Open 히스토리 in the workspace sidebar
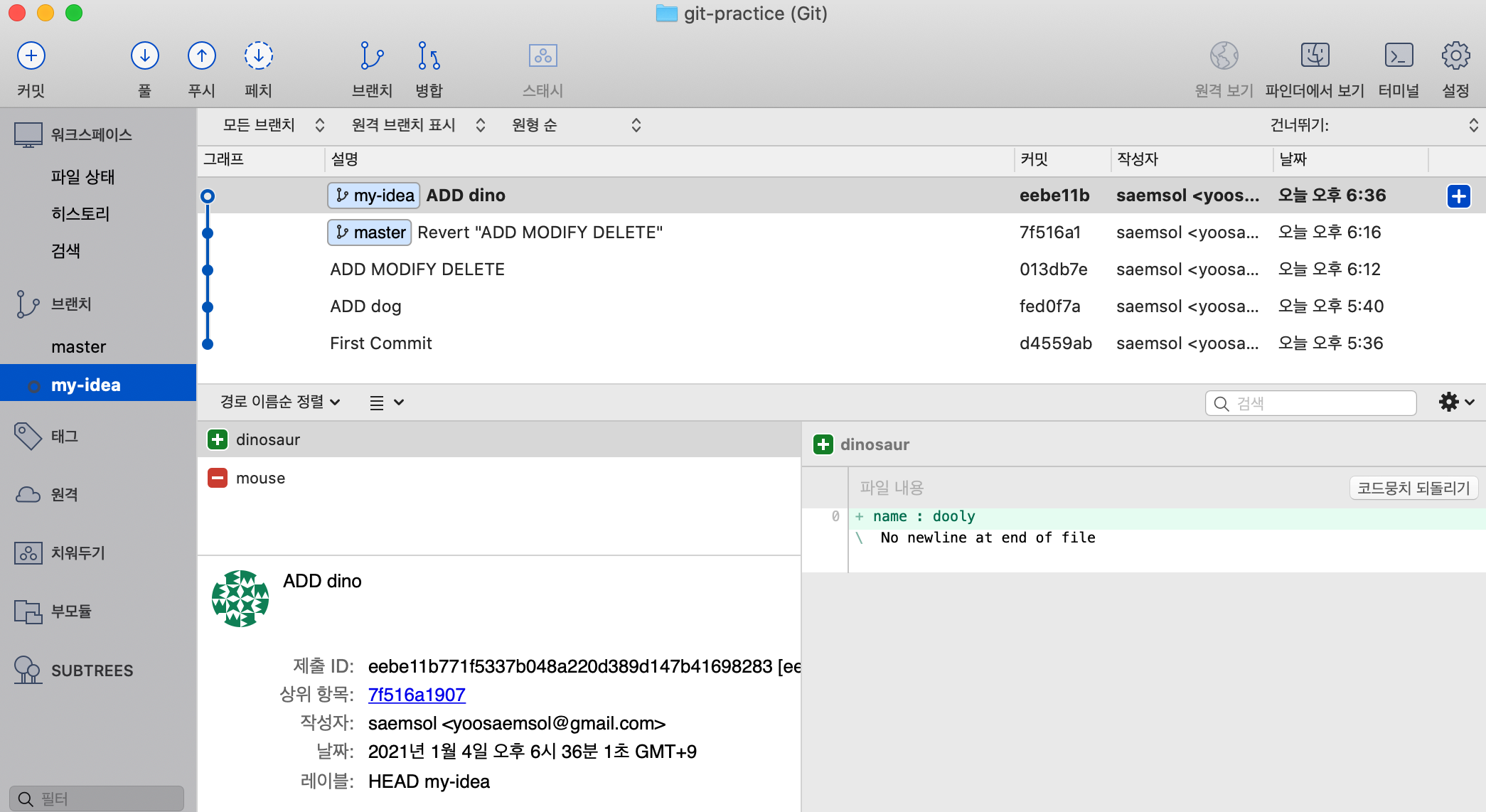Image resolution: width=1486 pixels, height=812 pixels. pos(80,213)
